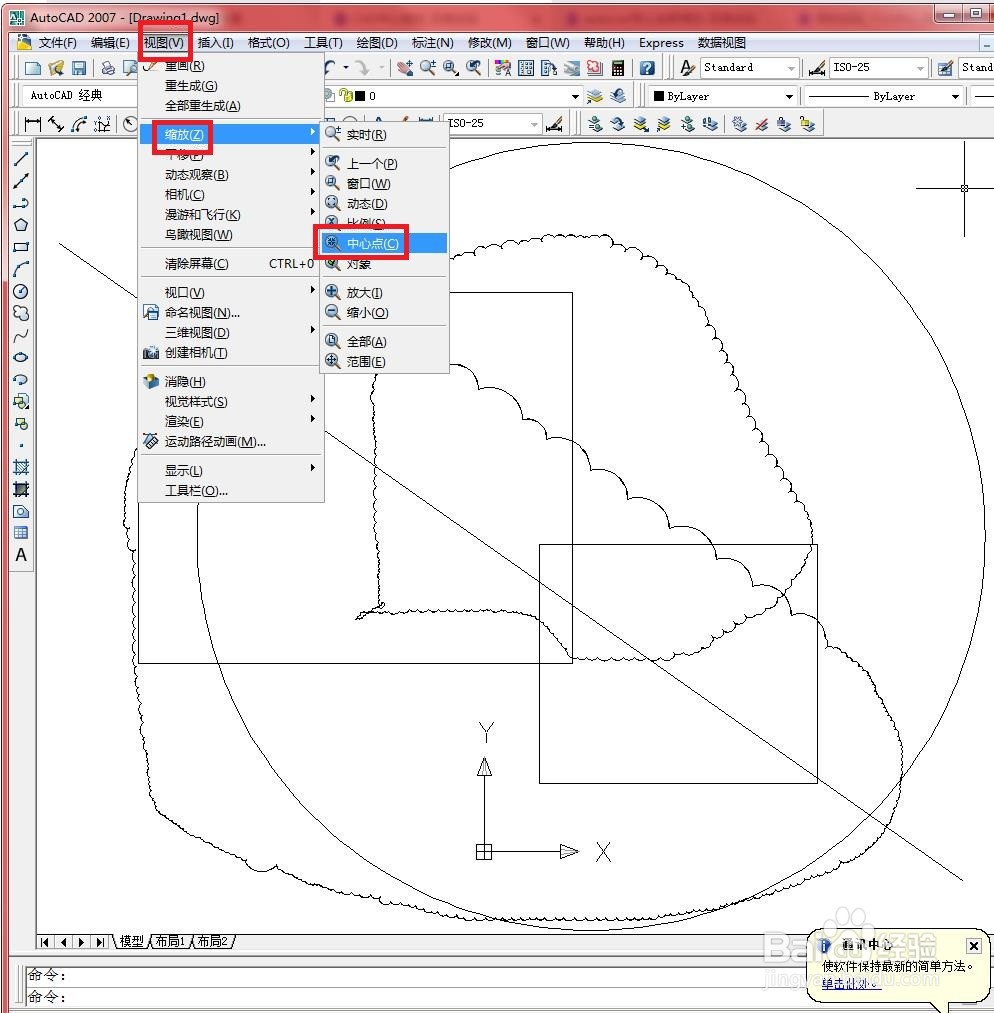Click the Zoom realtime toolbar icon

pyautogui.click(x=428, y=68)
